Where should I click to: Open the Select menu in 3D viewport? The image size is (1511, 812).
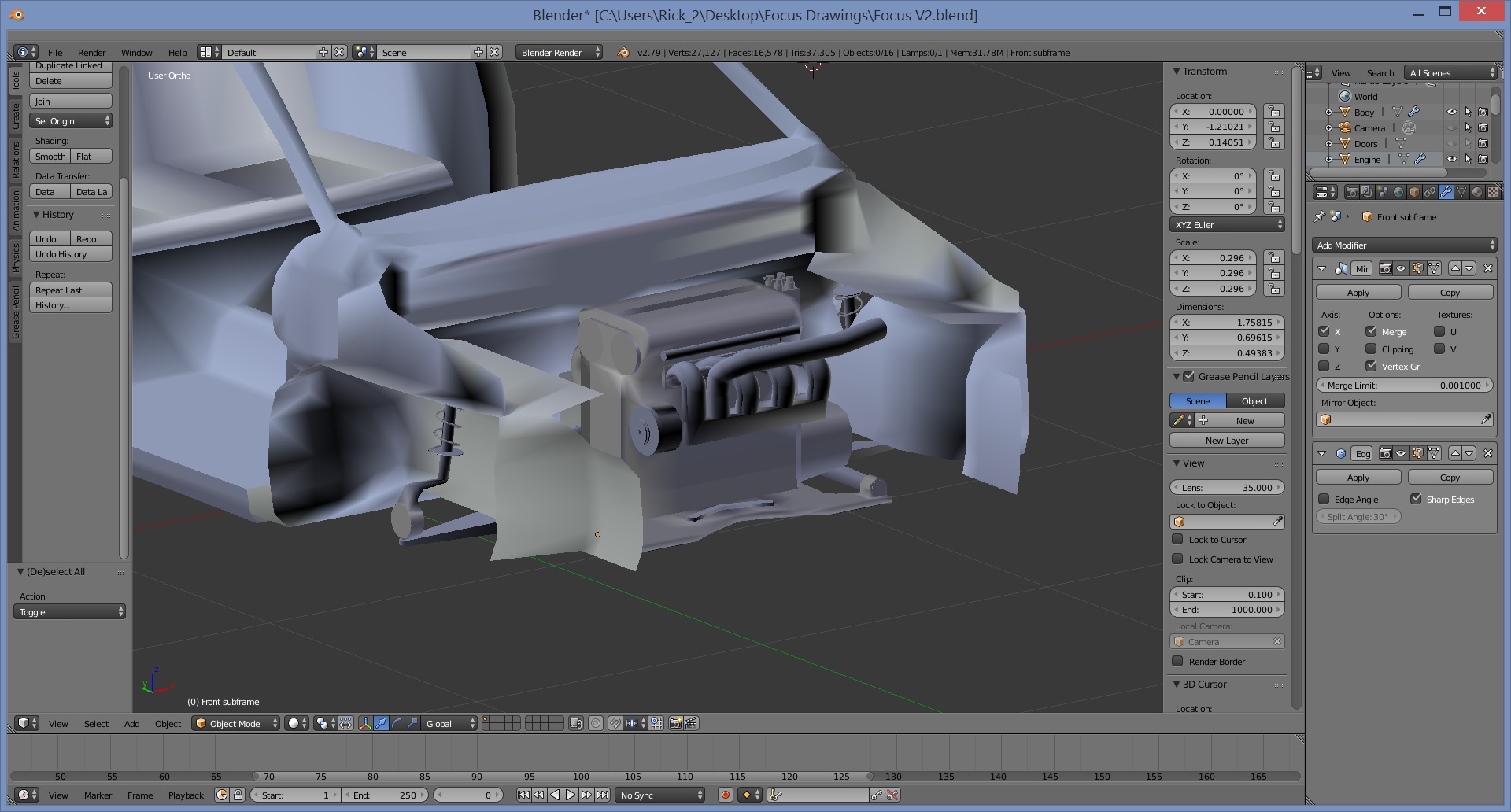[x=96, y=723]
